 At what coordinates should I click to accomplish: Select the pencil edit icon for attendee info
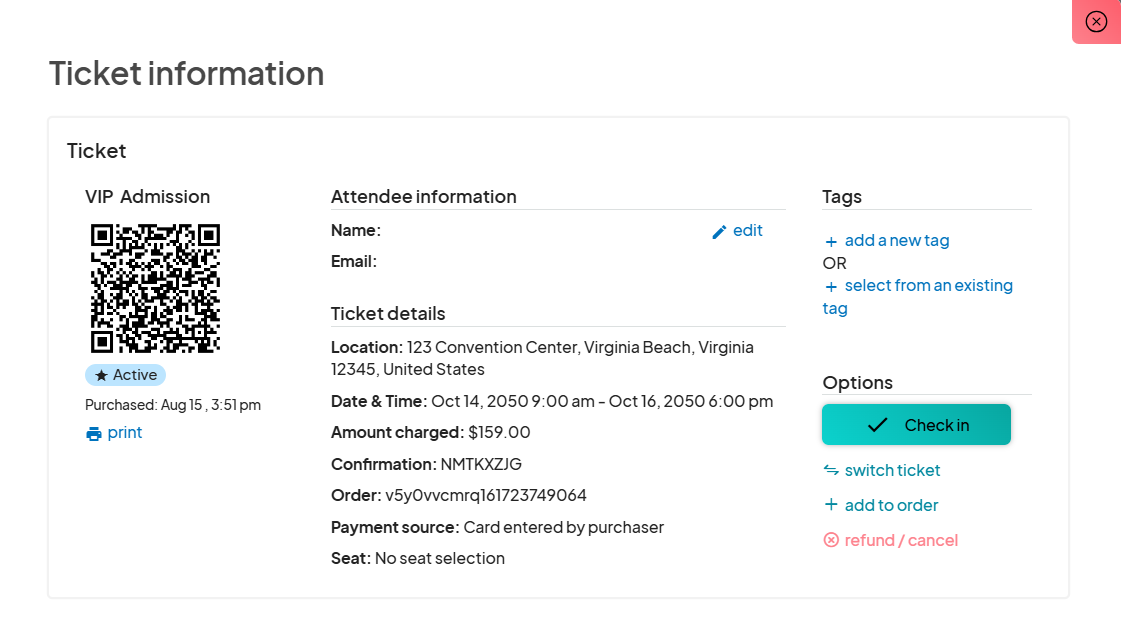click(718, 231)
